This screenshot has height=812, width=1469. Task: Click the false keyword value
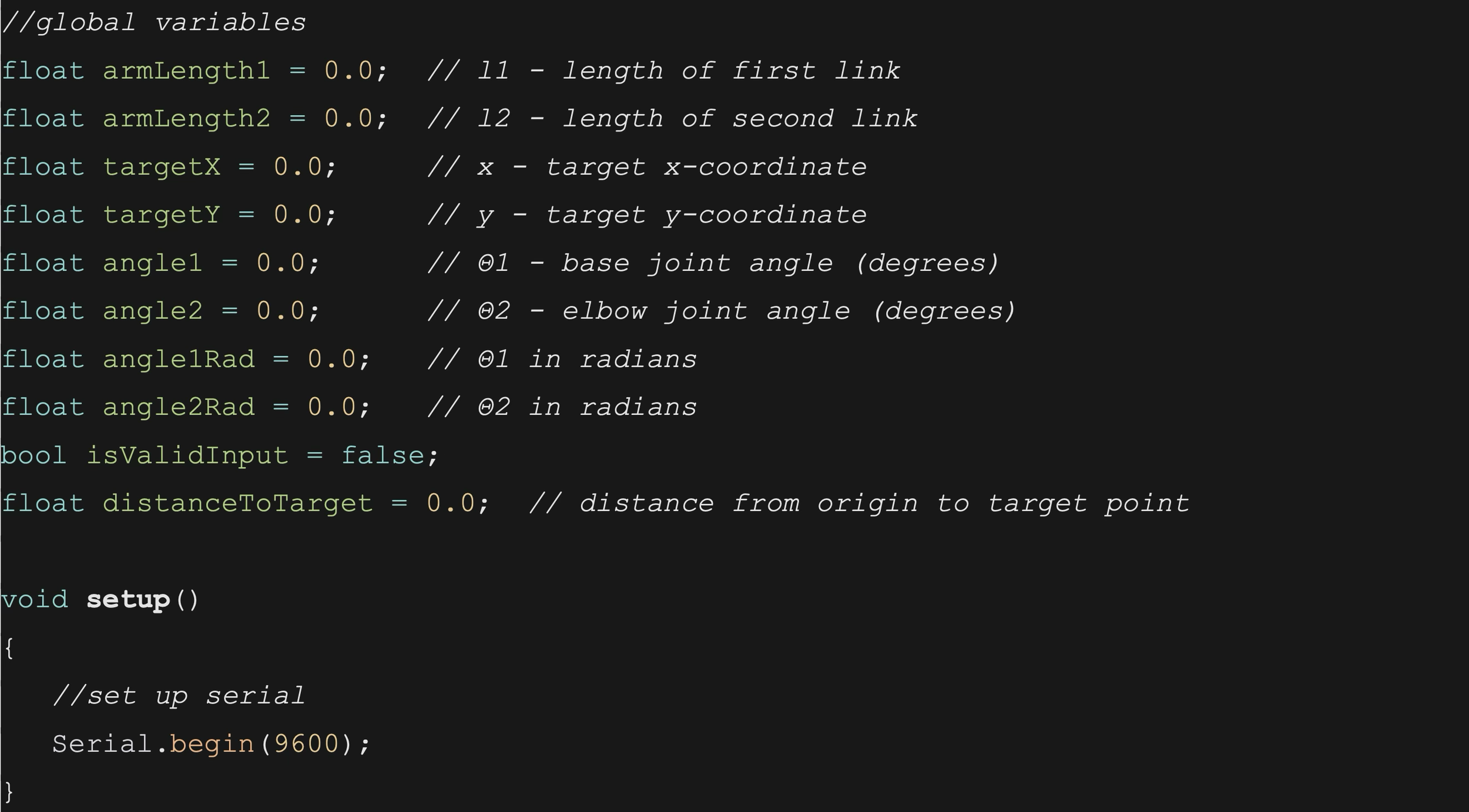pos(383,456)
